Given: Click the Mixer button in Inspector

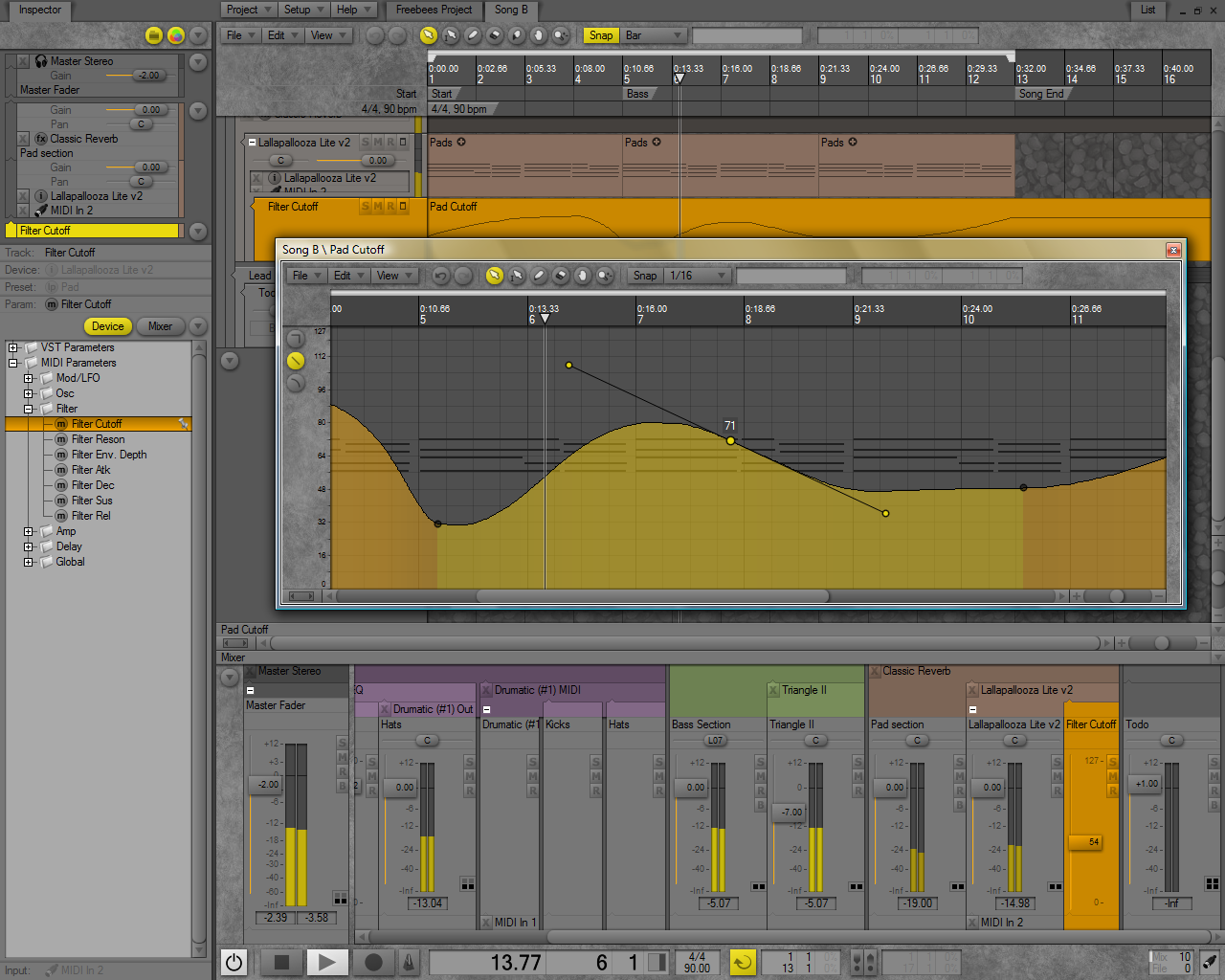Looking at the screenshot, I should point(160,326).
